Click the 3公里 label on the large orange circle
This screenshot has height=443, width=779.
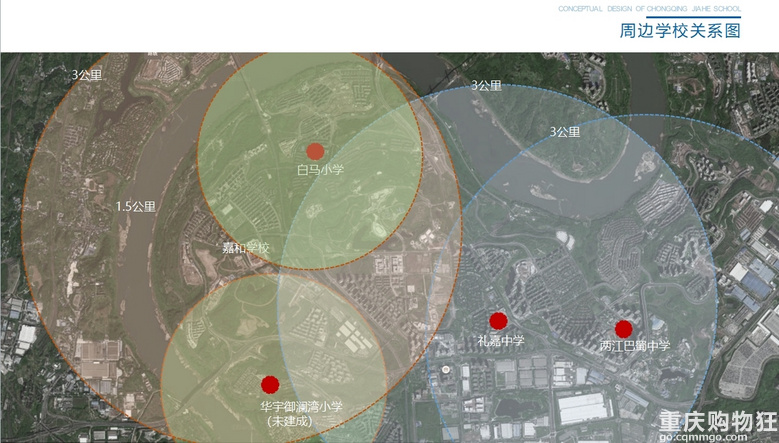(87, 75)
